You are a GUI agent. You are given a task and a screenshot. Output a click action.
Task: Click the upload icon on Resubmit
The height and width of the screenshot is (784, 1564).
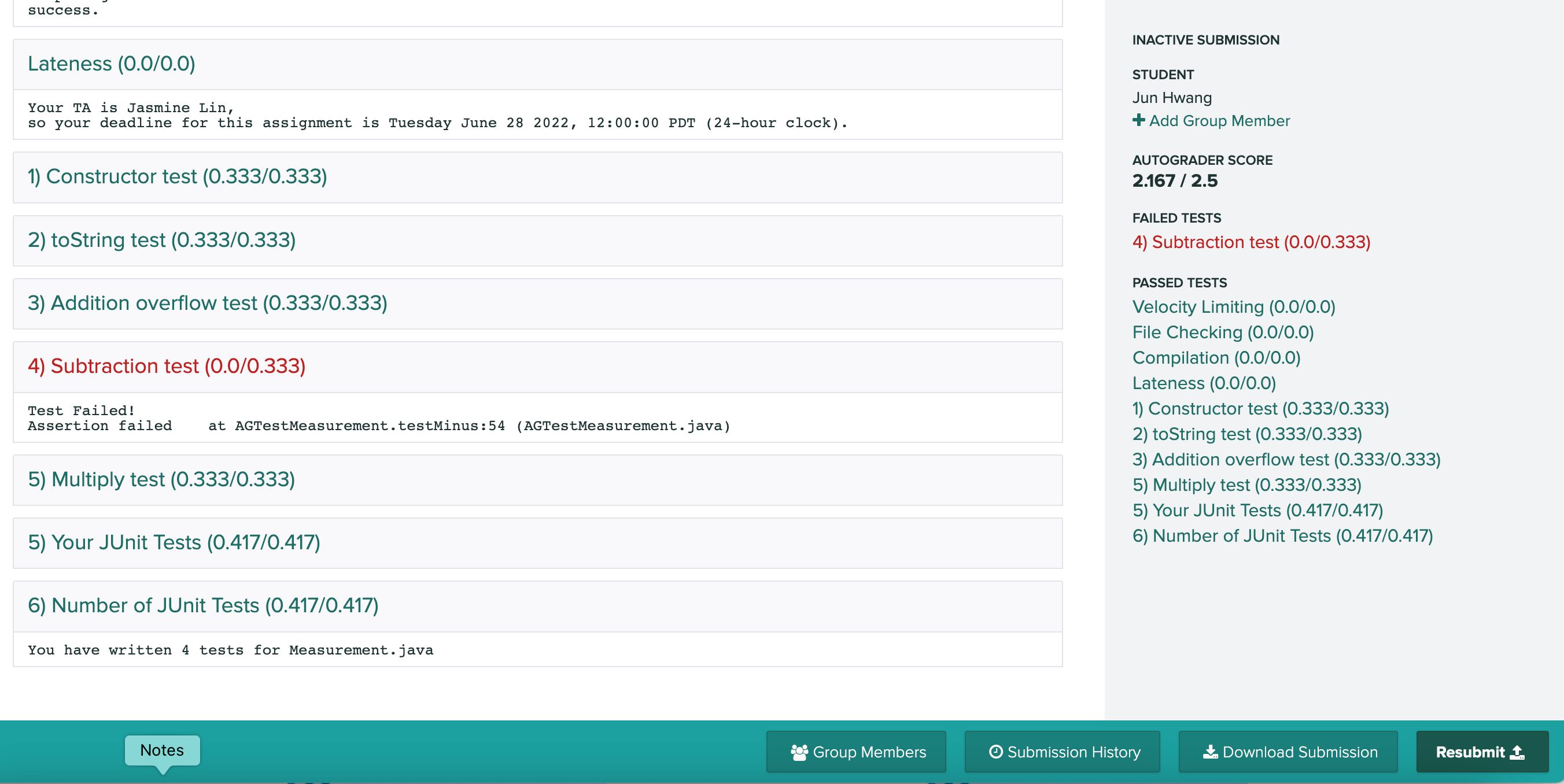[1517, 752]
